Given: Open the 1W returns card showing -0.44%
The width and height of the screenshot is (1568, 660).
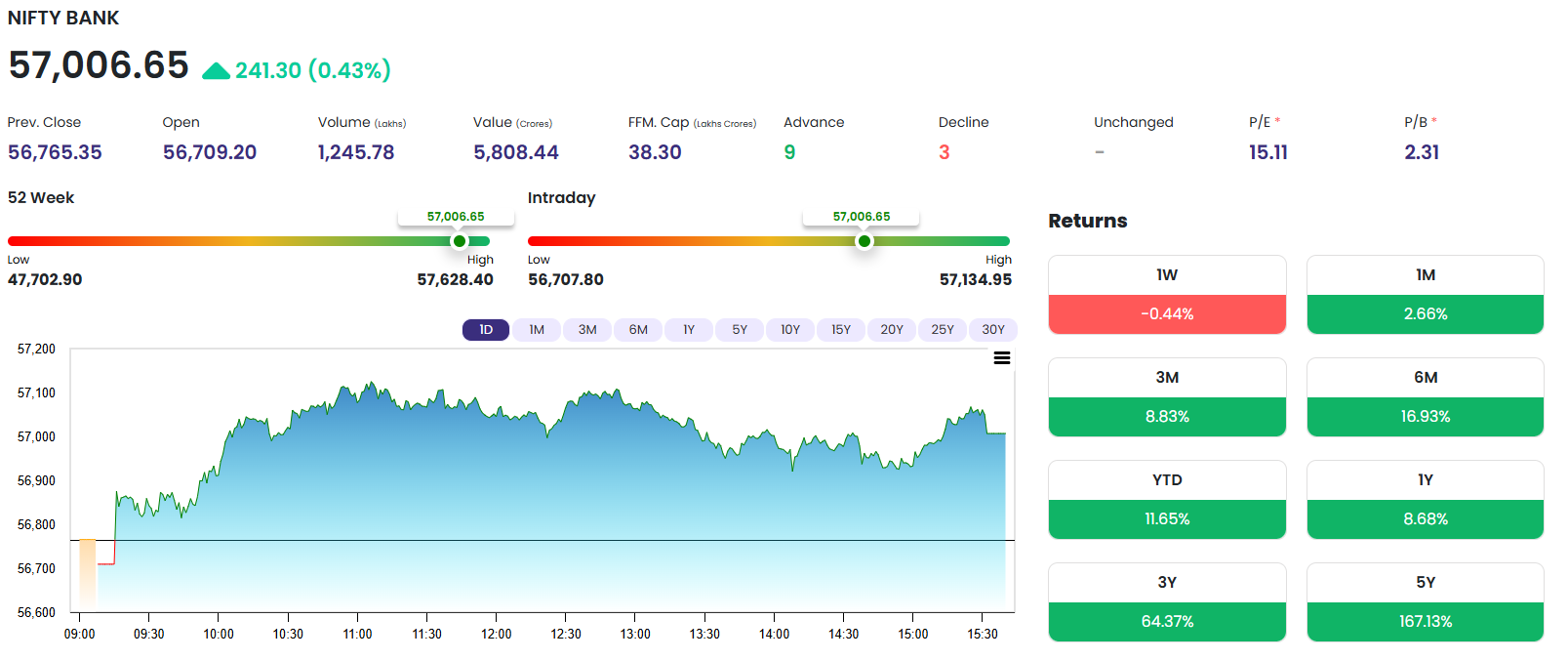Looking at the screenshot, I should point(1167,295).
